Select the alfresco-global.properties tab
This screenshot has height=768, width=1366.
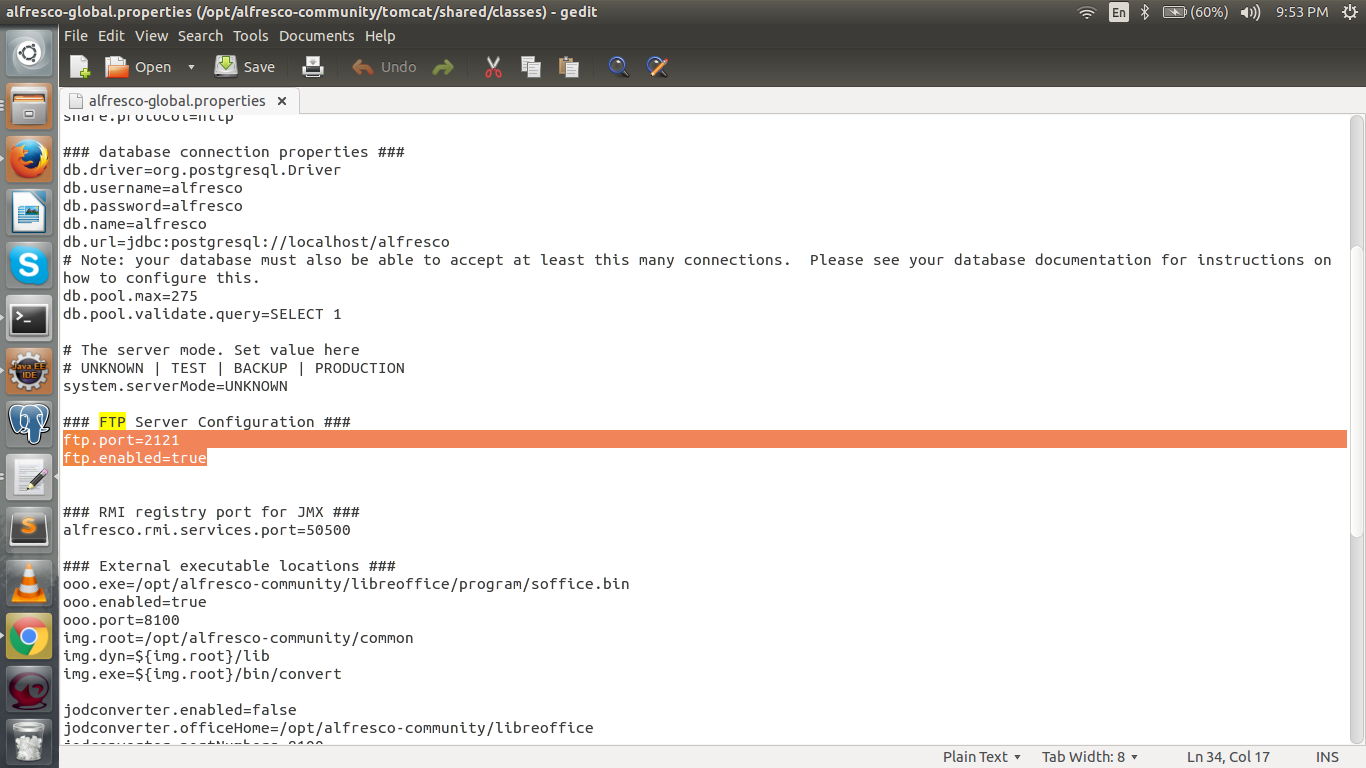point(177,101)
